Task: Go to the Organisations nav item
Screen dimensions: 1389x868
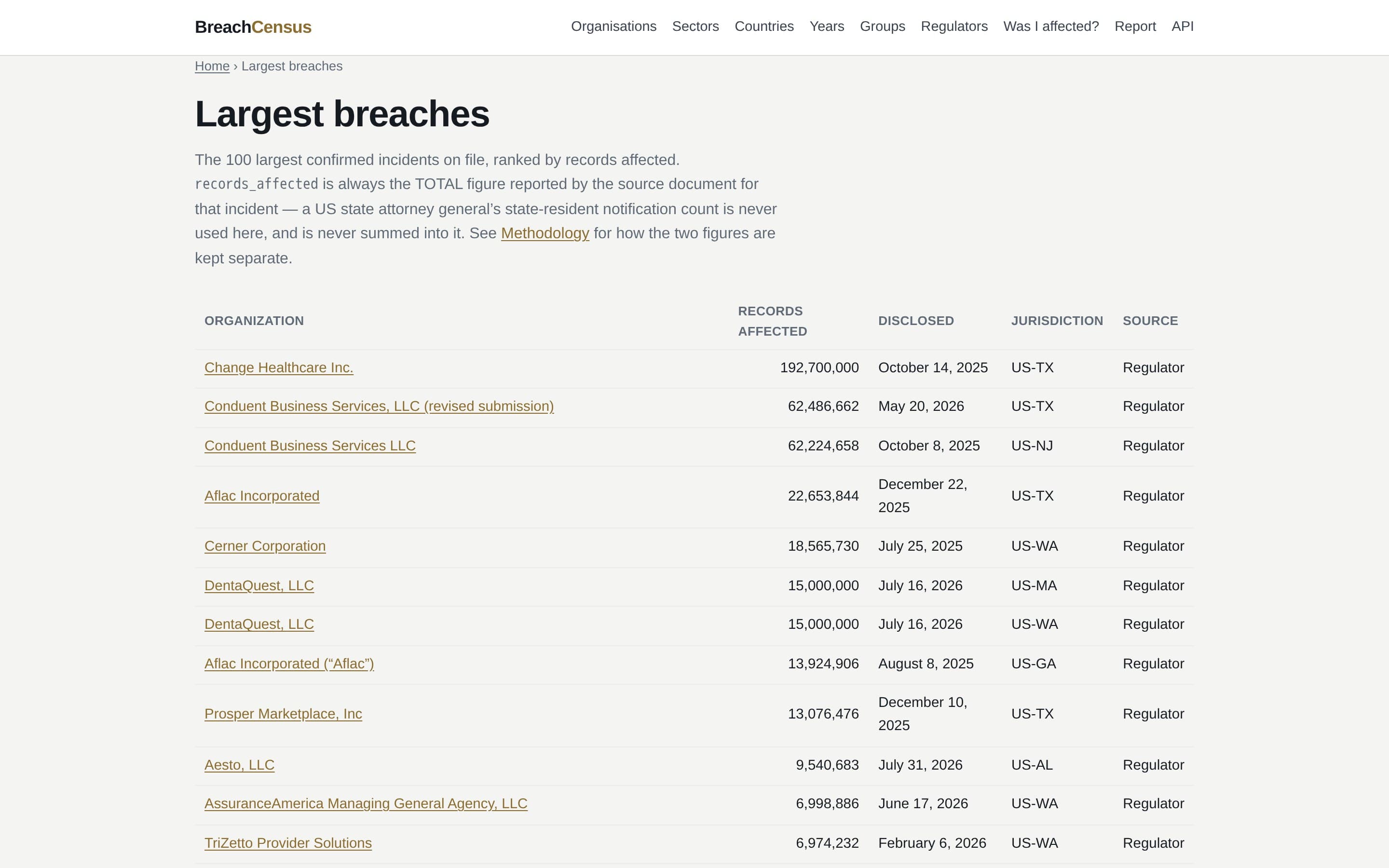Action: pos(613,27)
